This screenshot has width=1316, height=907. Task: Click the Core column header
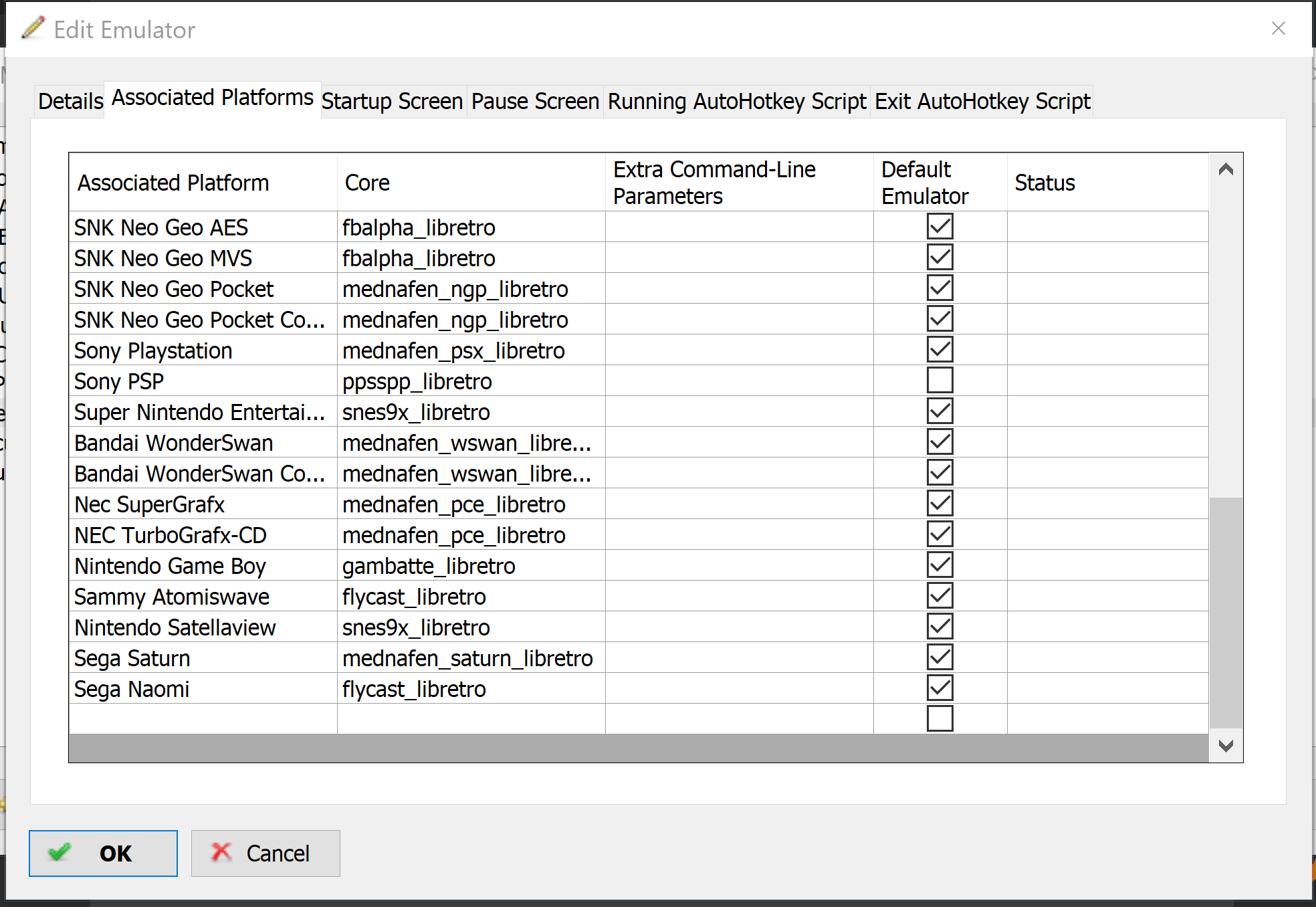pos(471,183)
